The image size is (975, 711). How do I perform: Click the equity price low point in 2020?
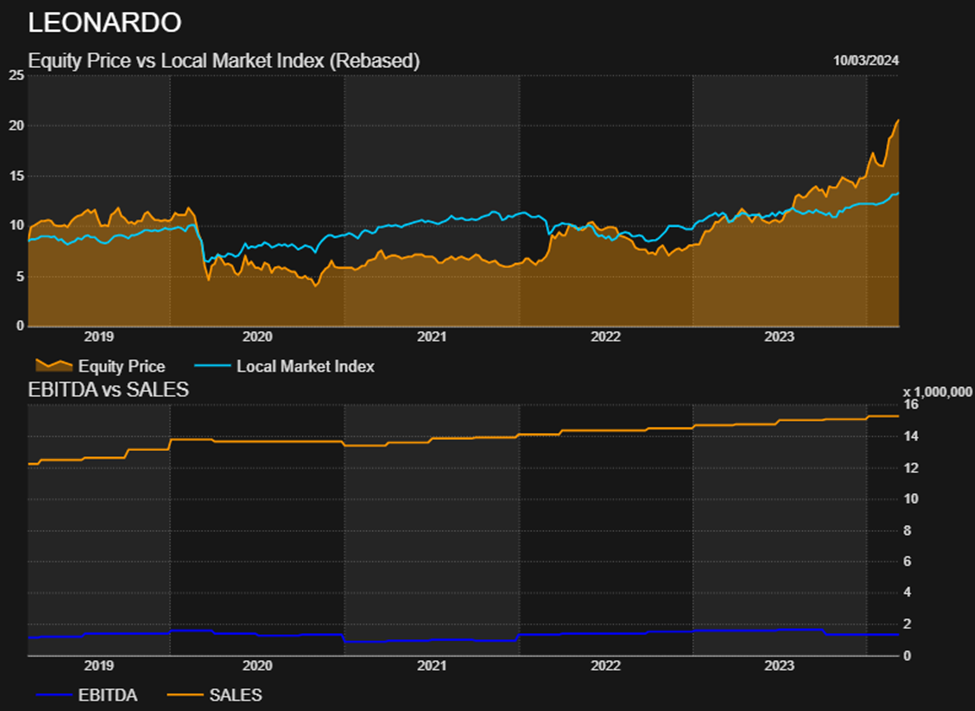pyautogui.click(x=315, y=285)
